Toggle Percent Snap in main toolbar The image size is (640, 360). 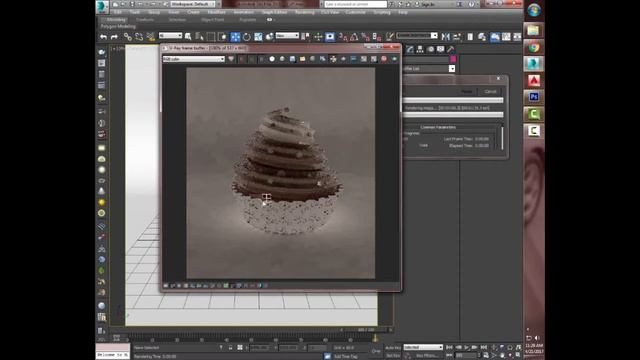(x=366, y=37)
